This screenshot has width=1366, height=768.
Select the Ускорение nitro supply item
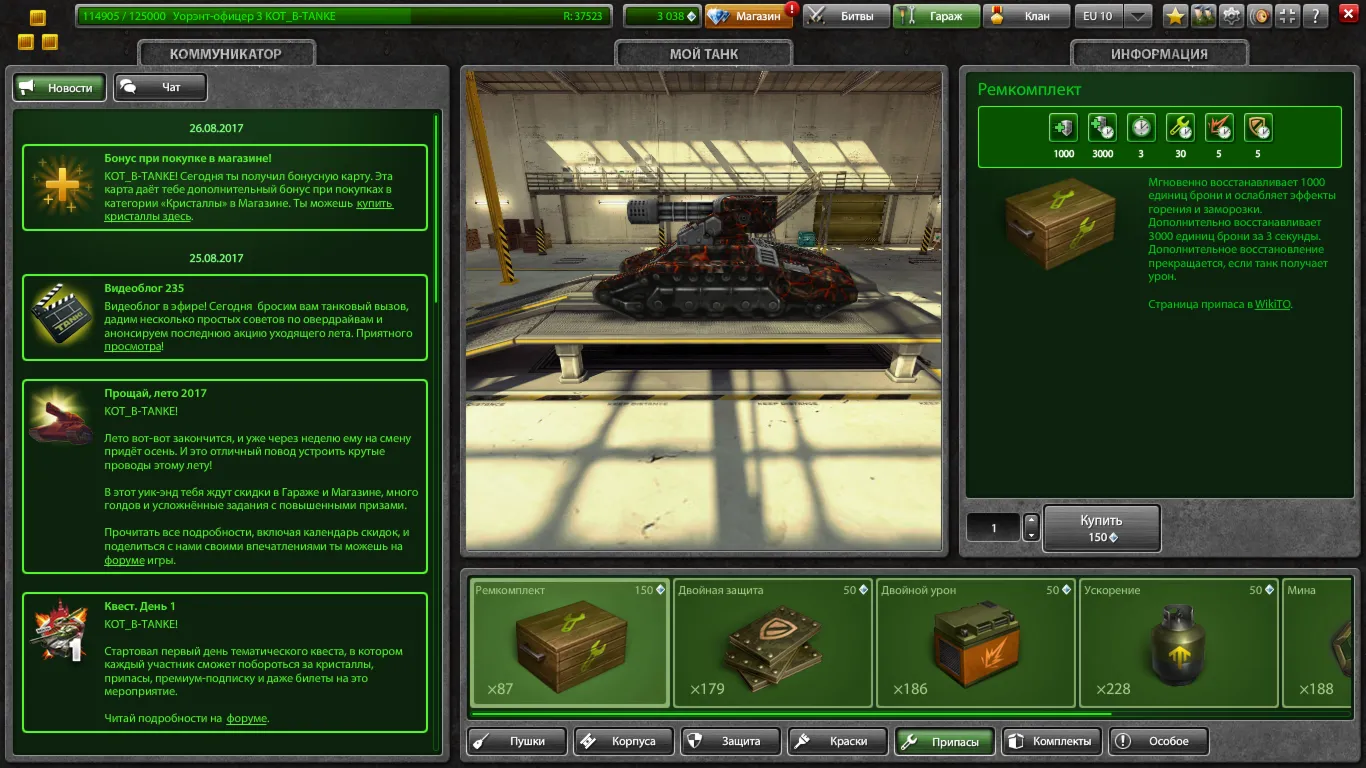tap(1178, 643)
